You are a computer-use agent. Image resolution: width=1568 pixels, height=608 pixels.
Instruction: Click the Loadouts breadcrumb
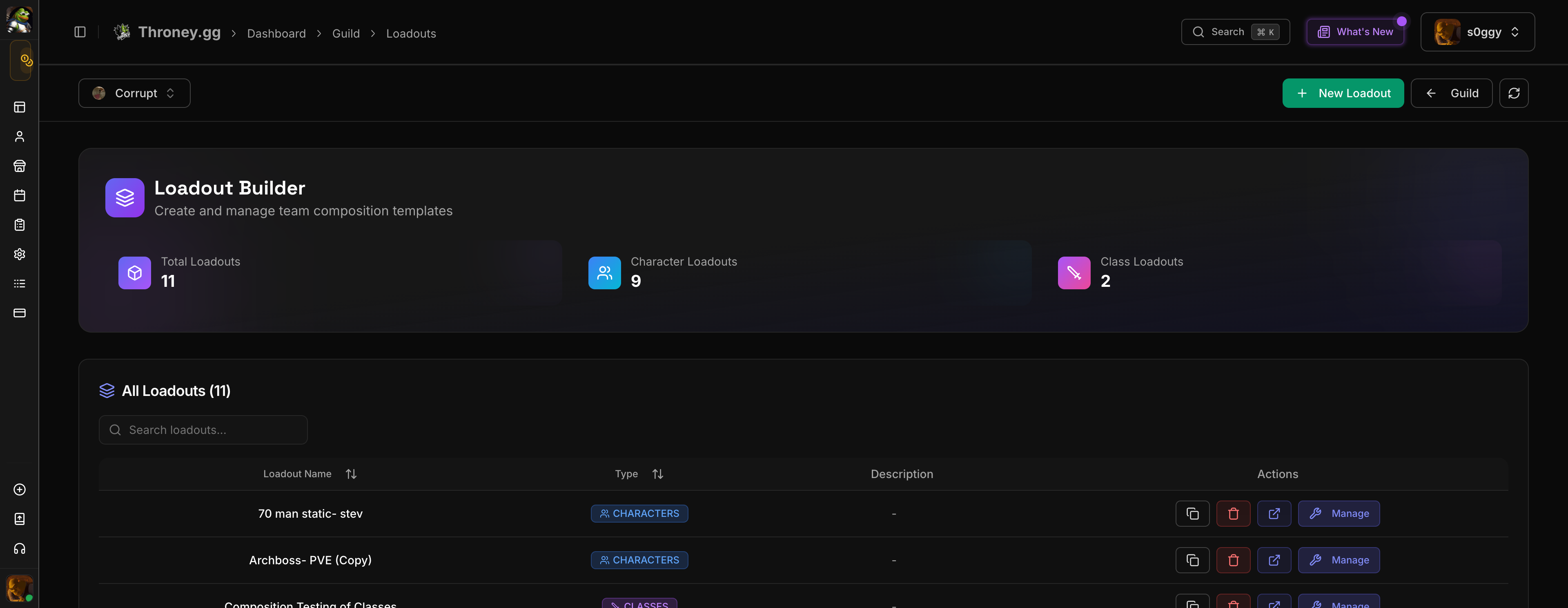click(x=411, y=34)
